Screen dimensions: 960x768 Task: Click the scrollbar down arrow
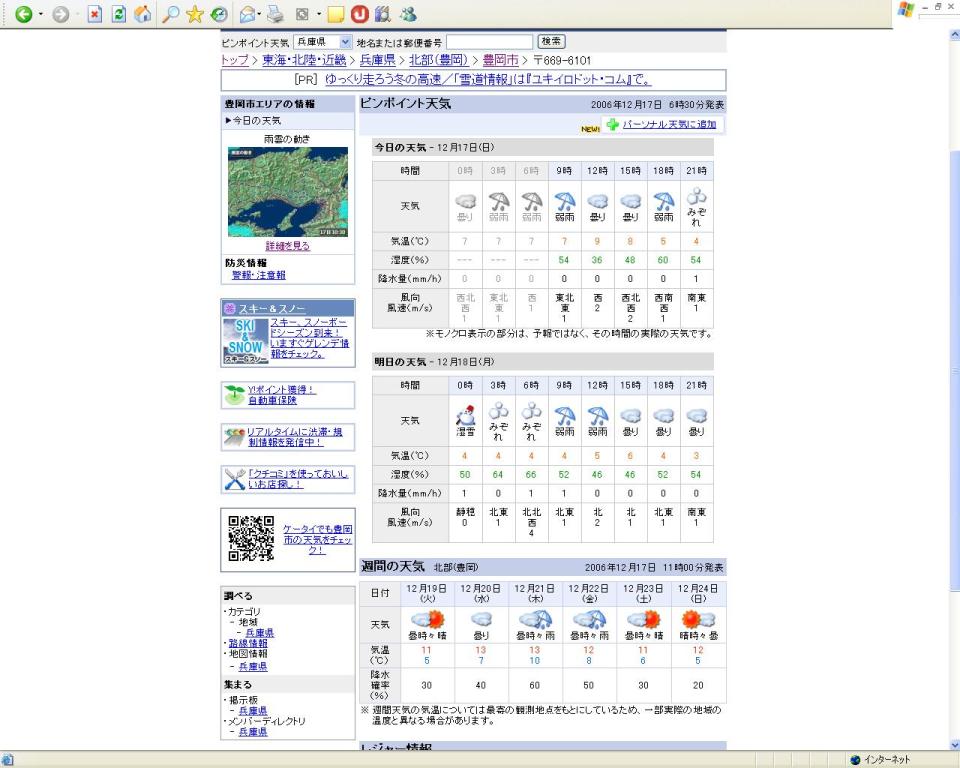coord(954,744)
